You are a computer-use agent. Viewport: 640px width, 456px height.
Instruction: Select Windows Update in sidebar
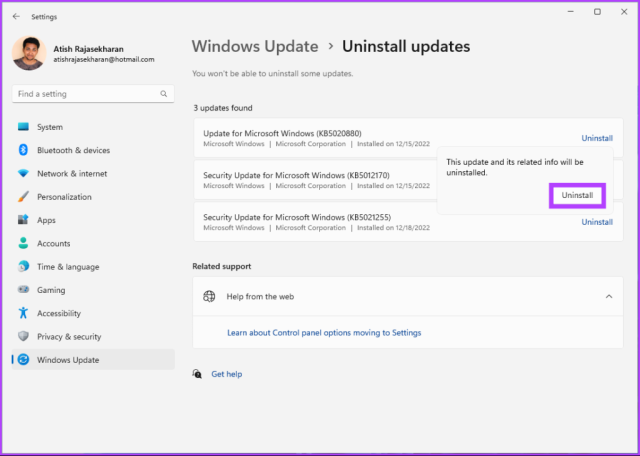pos(93,360)
